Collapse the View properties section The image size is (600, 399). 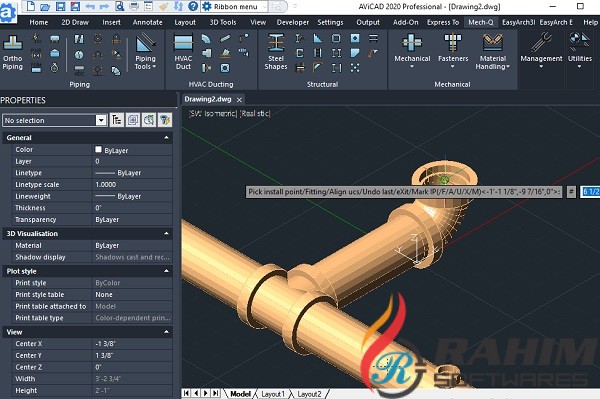pos(166,332)
